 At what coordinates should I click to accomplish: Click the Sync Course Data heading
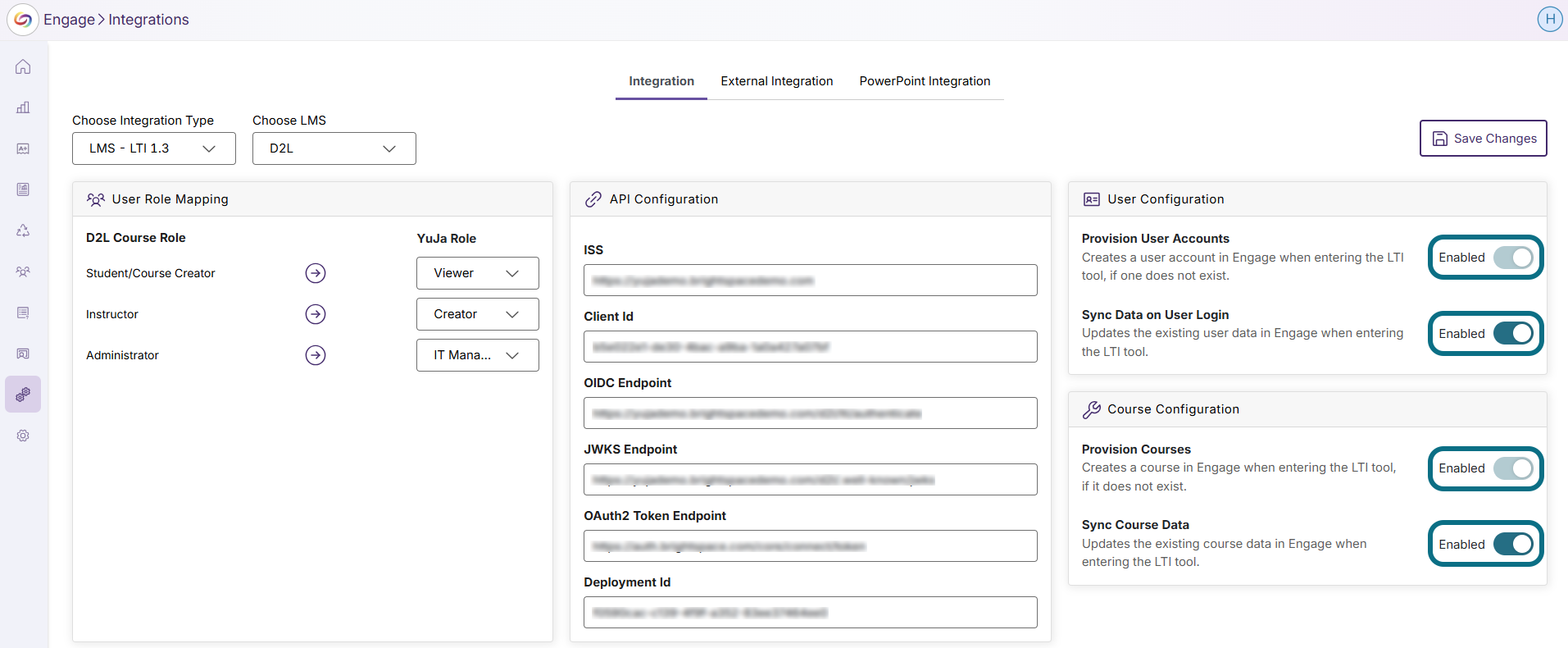point(1135,525)
